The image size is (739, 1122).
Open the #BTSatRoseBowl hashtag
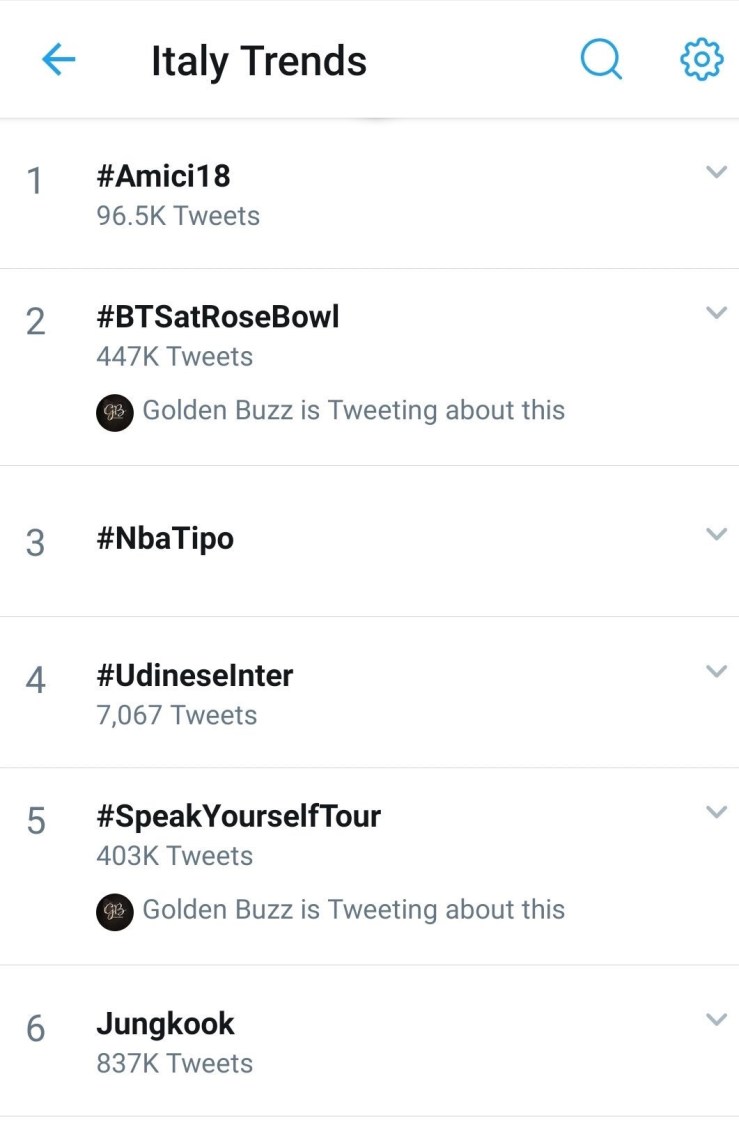pyautogui.click(x=217, y=317)
